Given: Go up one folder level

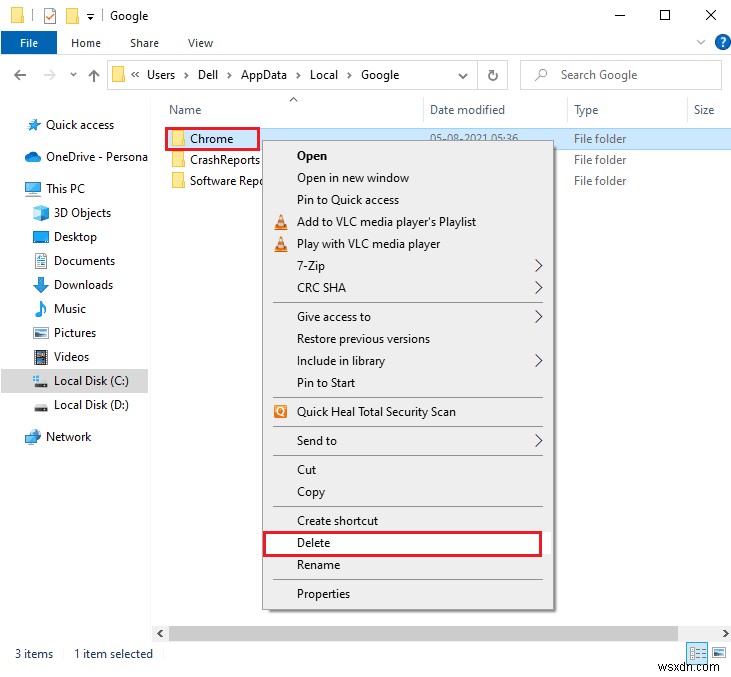Looking at the screenshot, I should [94, 75].
